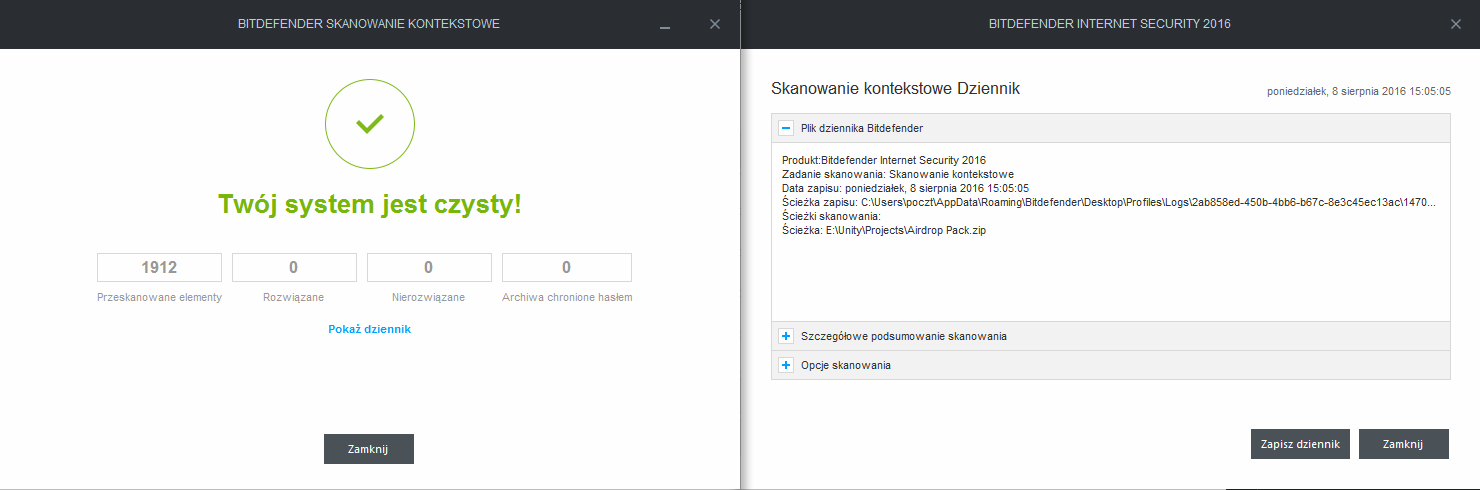The image size is (1480, 490).
Task: Click the 'Rozwiązane' label
Action: pos(294,297)
